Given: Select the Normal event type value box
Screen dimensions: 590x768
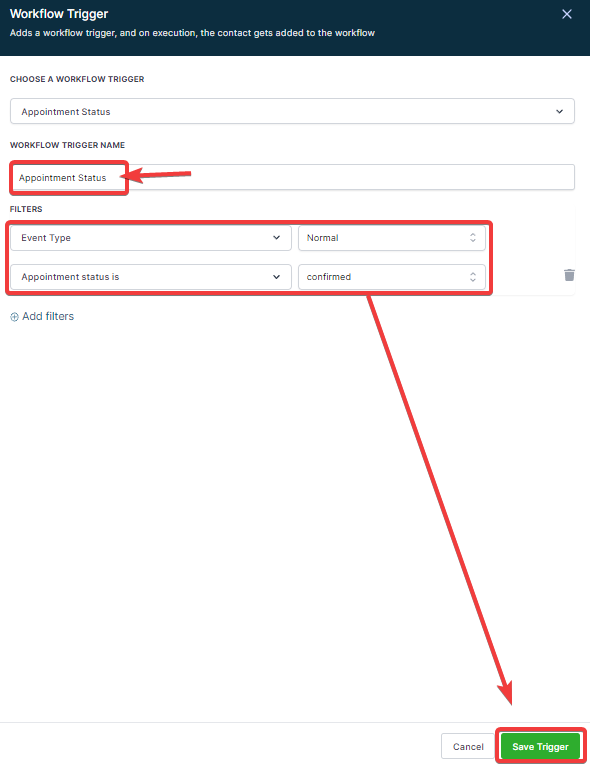Looking at the screenshot, I should [392, 238].
